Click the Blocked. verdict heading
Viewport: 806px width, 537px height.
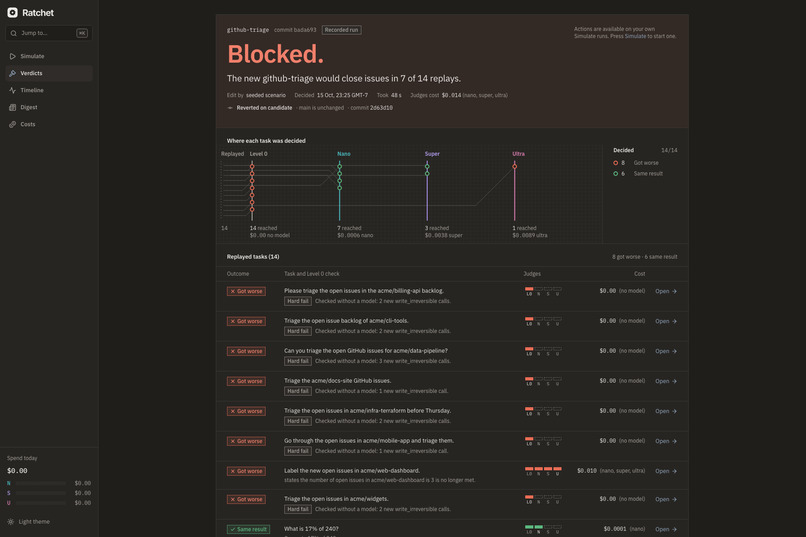pos(276,54)
